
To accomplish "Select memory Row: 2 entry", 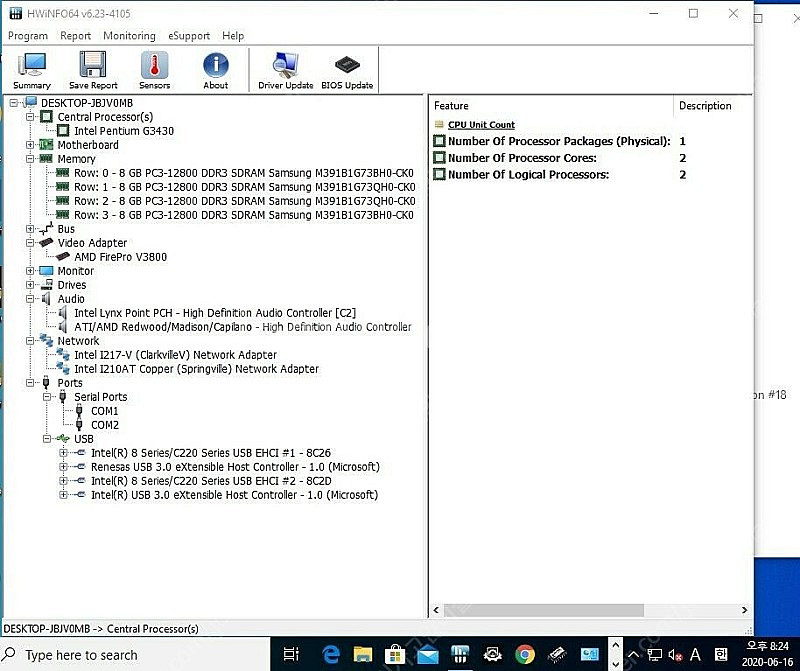I will 245,201.
